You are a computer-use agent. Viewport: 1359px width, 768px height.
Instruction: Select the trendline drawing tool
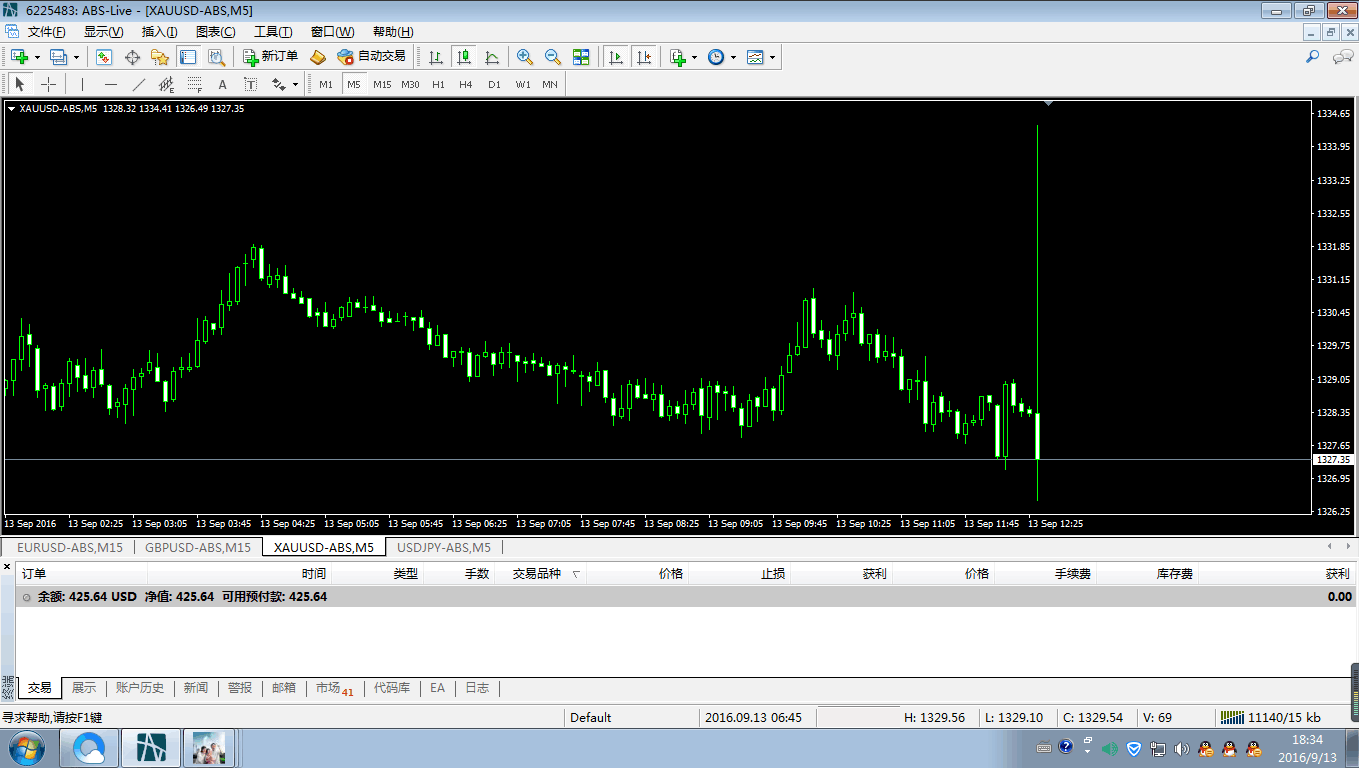tap(138, 84)
